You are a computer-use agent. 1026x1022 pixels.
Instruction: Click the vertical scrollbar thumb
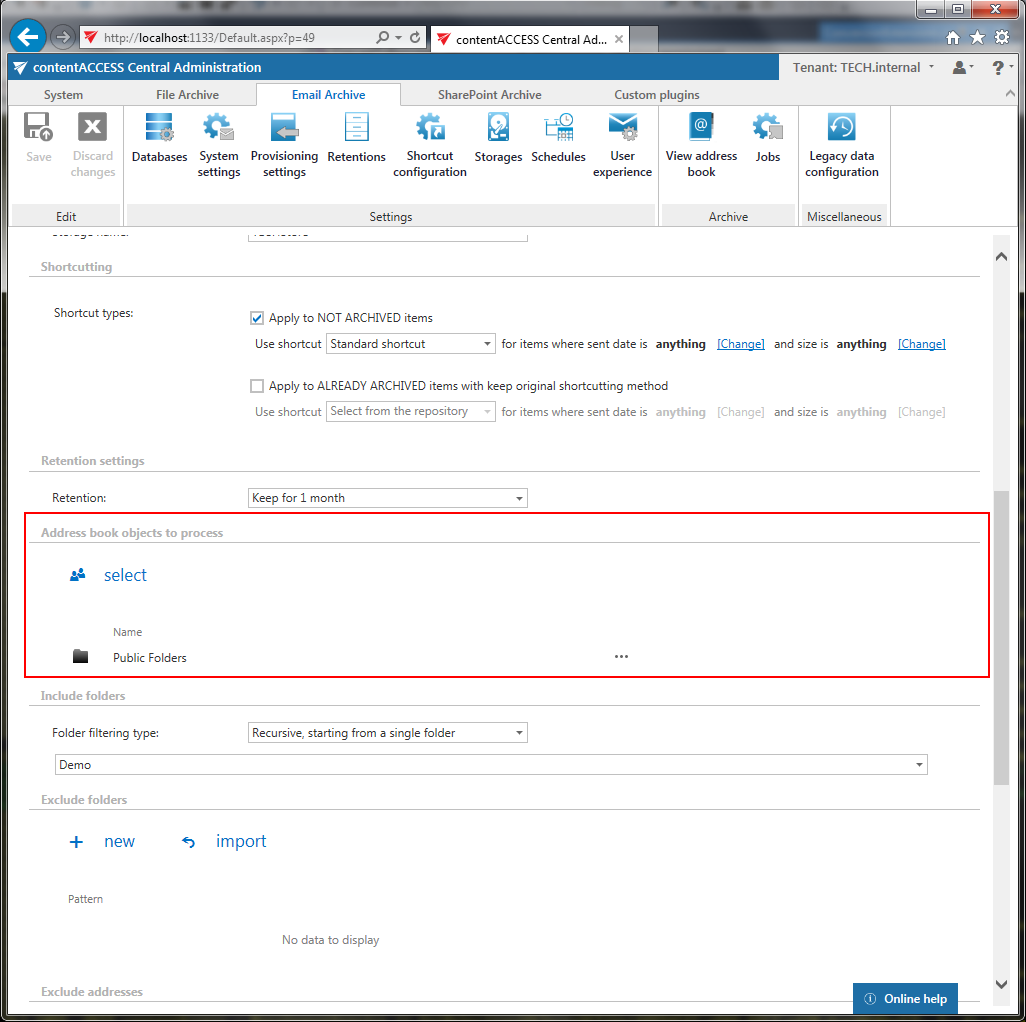1001,638
